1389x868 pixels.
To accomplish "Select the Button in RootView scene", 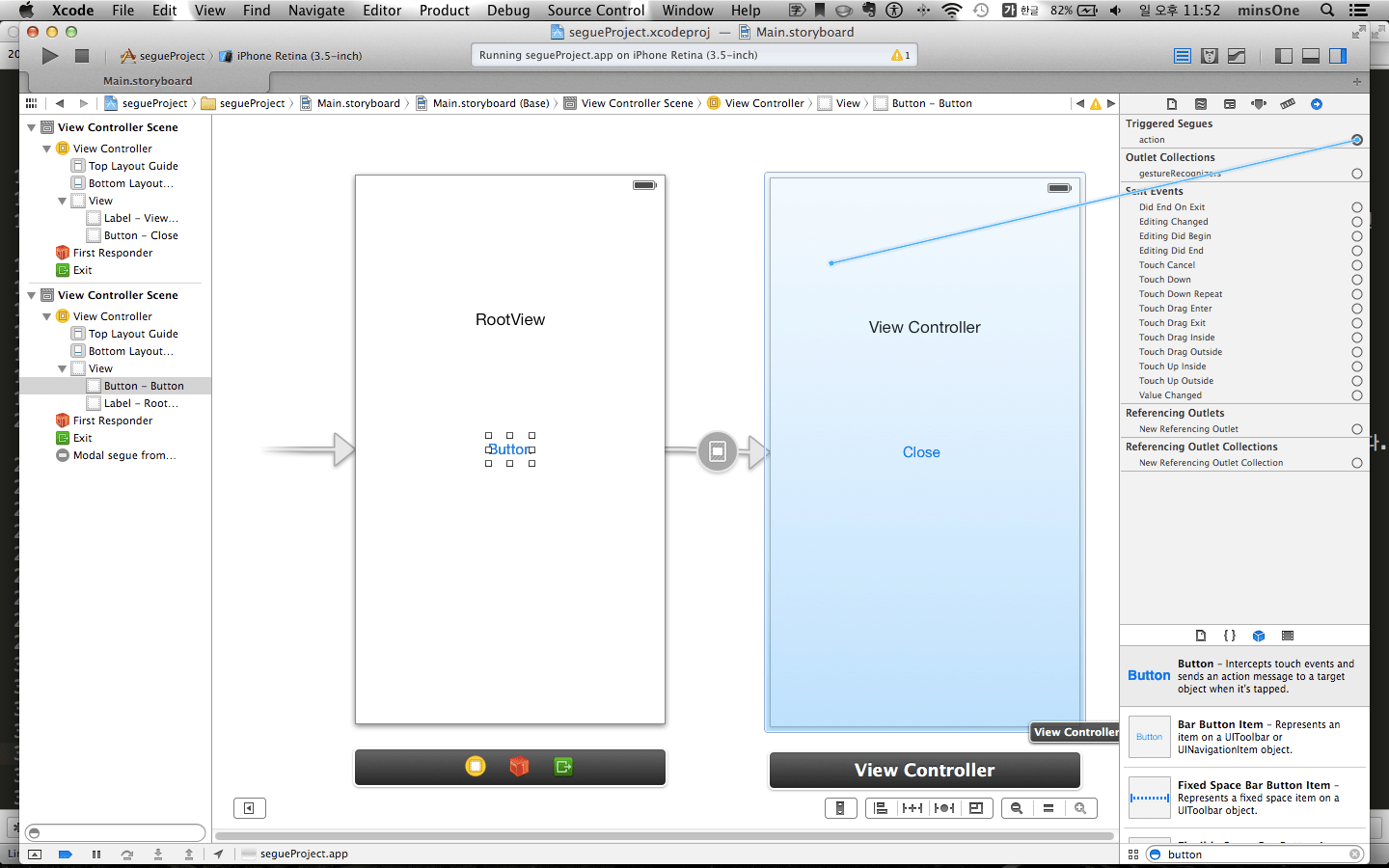I will pyautogui.click(x=510, y=449).
